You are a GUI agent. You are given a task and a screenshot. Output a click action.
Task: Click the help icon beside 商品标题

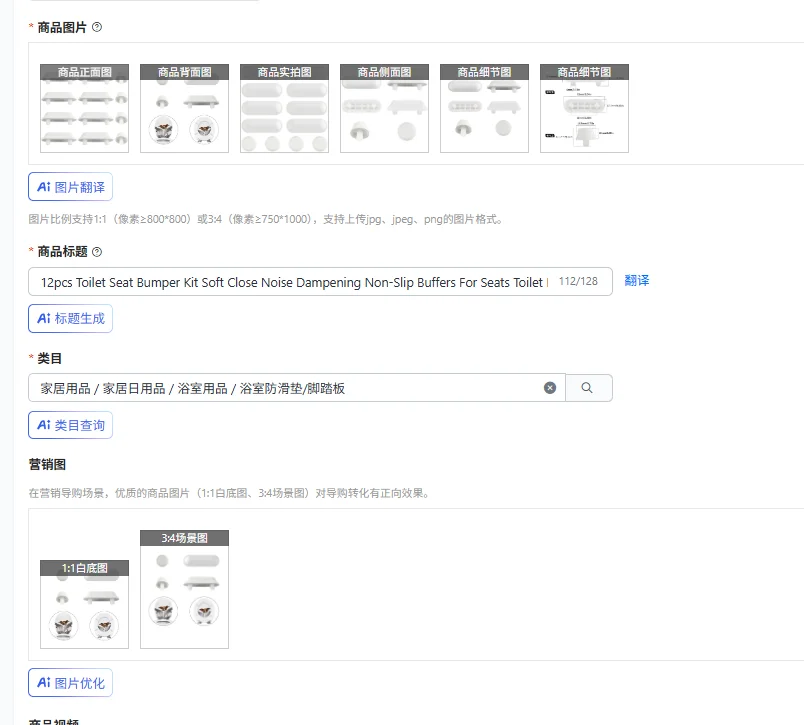(x=96, y=252)
